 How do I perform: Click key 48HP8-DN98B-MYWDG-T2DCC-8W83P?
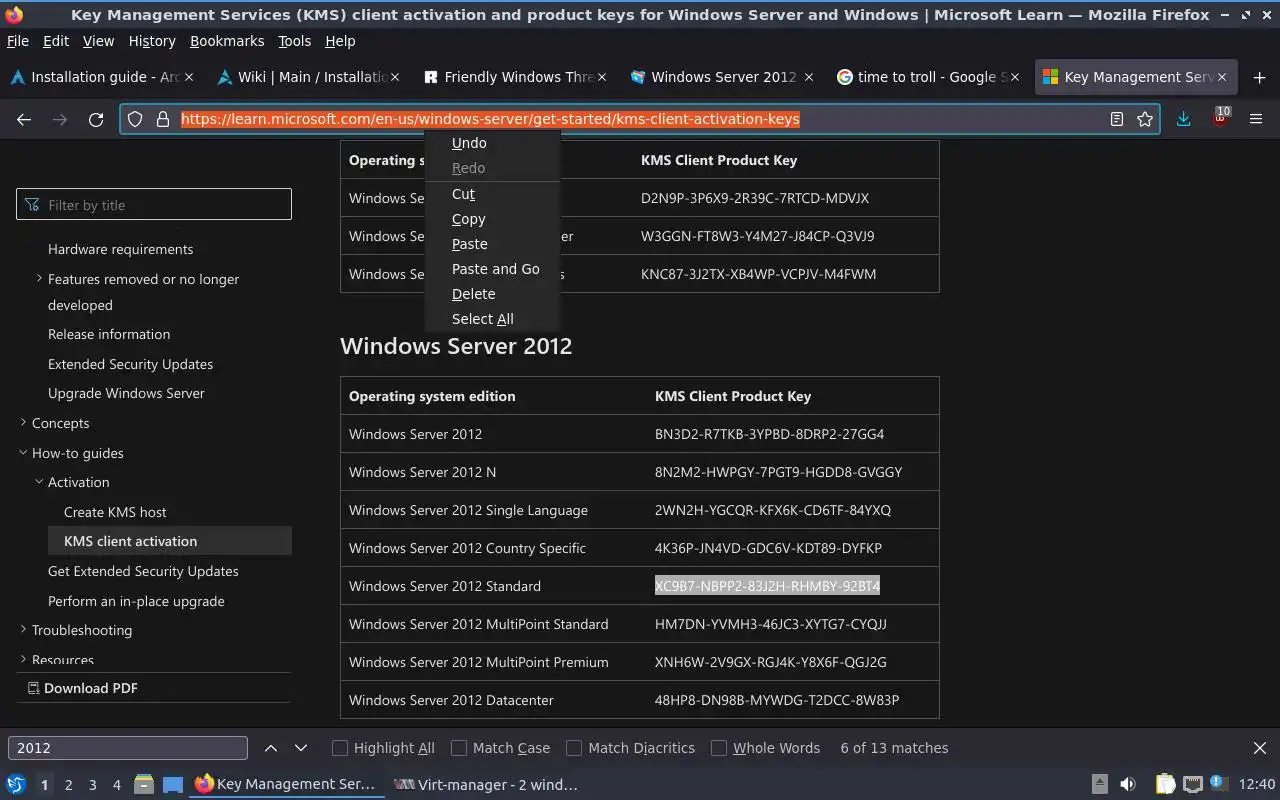(777, 700)
